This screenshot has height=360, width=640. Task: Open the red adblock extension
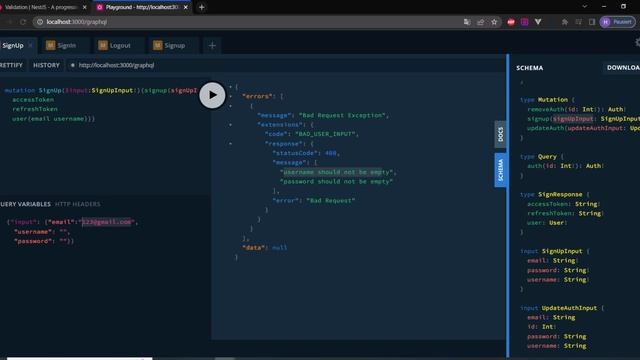coord(511,22)
